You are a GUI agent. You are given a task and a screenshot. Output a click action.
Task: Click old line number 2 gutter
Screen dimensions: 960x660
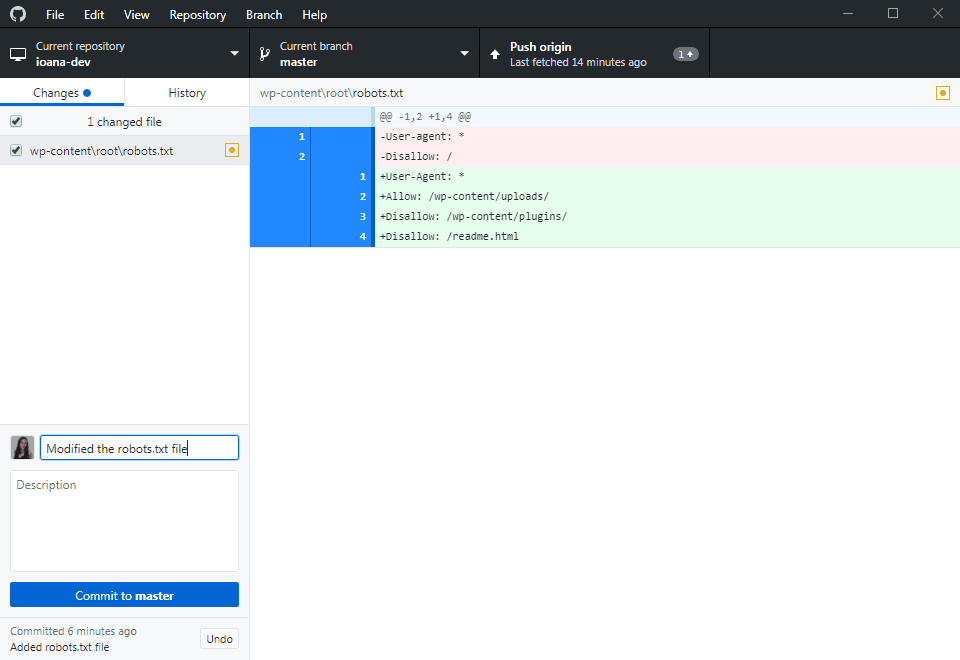(280, 157)
